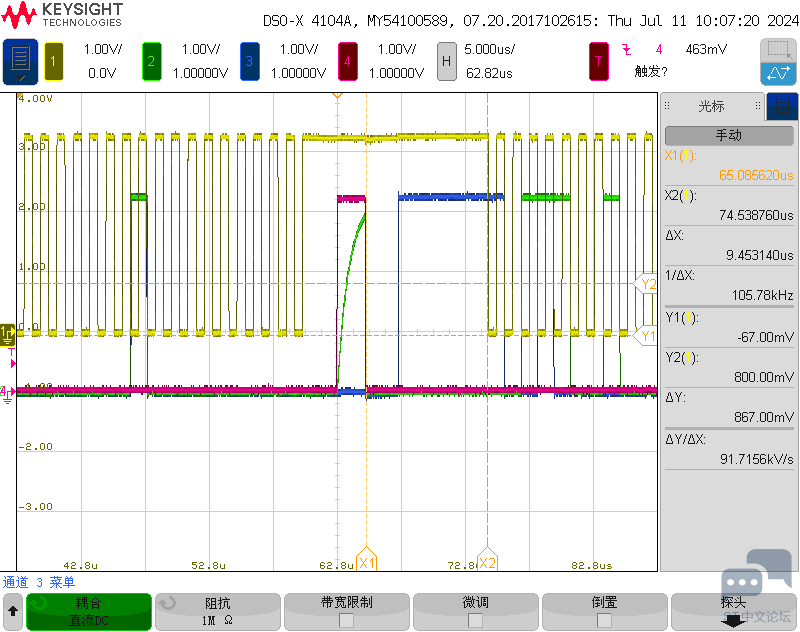
Task: Open trigger T badge
Action: [x=598, y=62]
